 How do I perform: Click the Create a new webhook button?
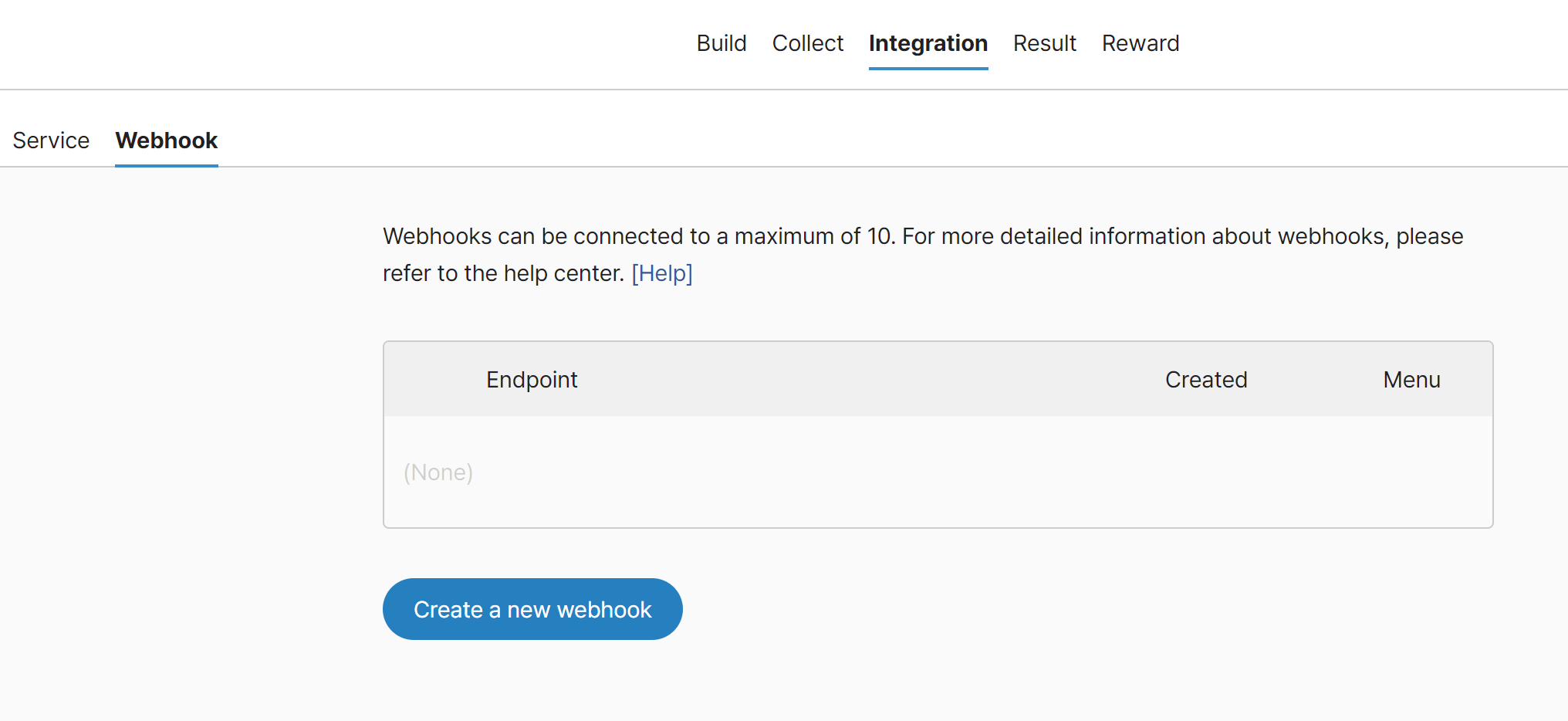tap(532, 609)
